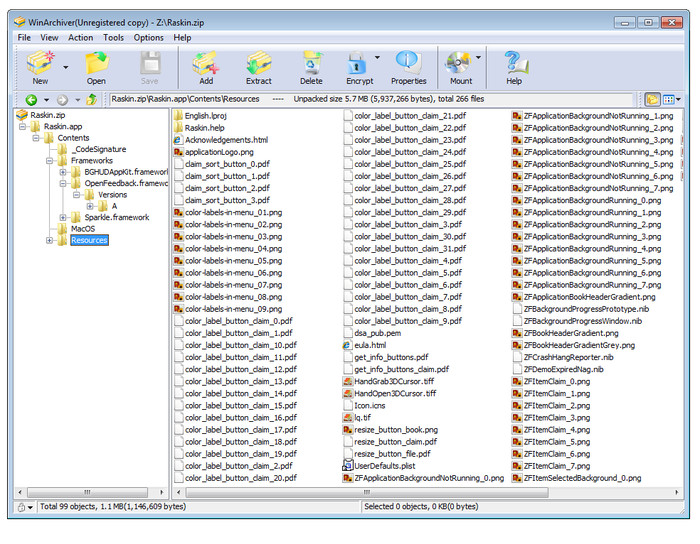Screen dimensions: 700x544
Task: Click the Extract toolbar icon
Action: click(x=259, y=62)
